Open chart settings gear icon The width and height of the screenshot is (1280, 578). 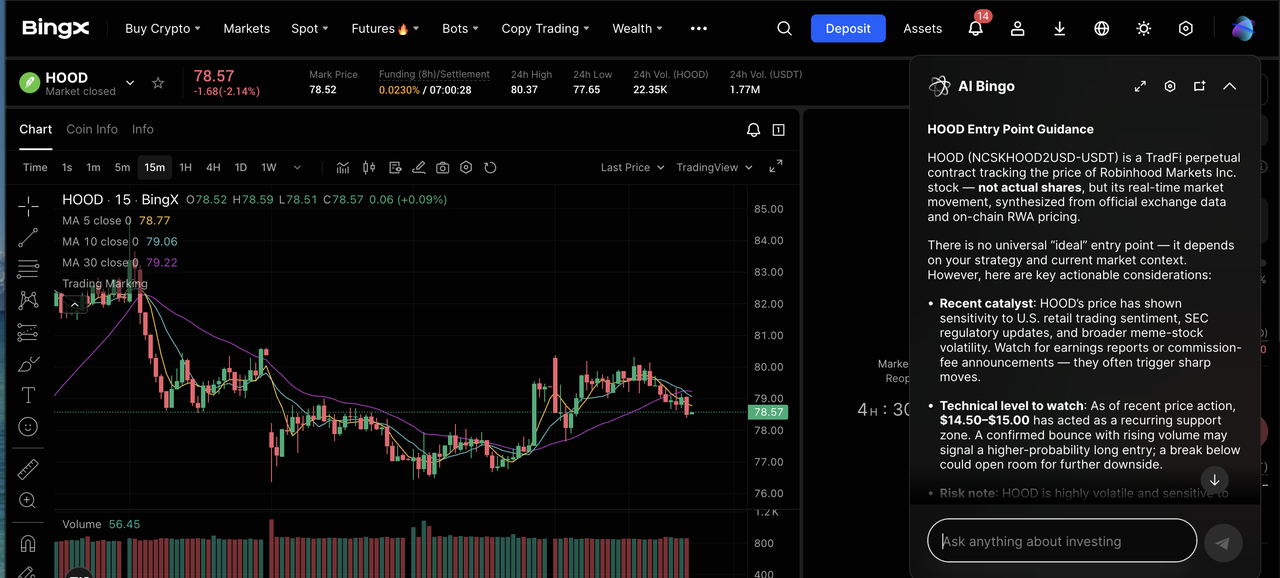[x=466, y=168]
